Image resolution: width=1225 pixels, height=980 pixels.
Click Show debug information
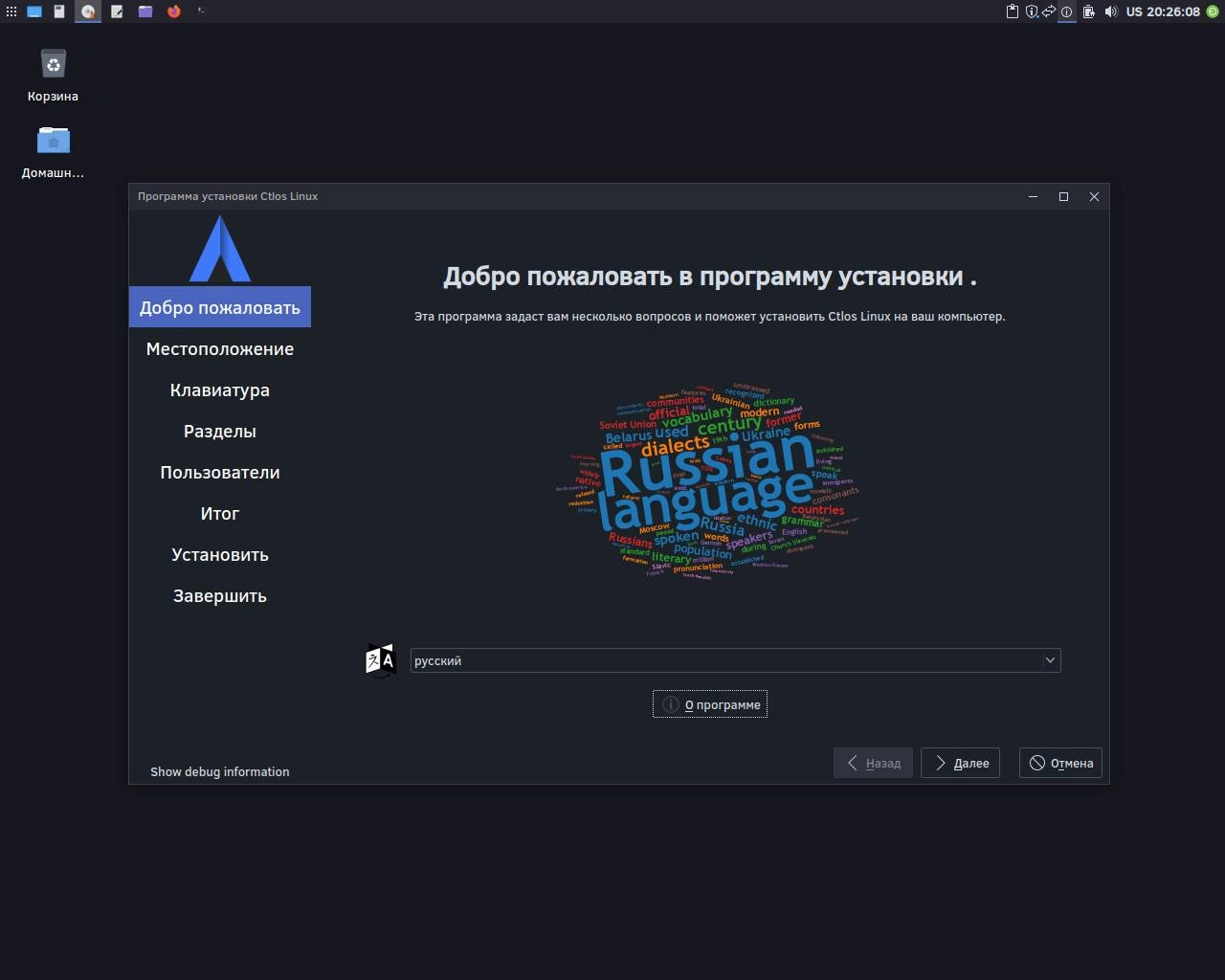point(220,771)
